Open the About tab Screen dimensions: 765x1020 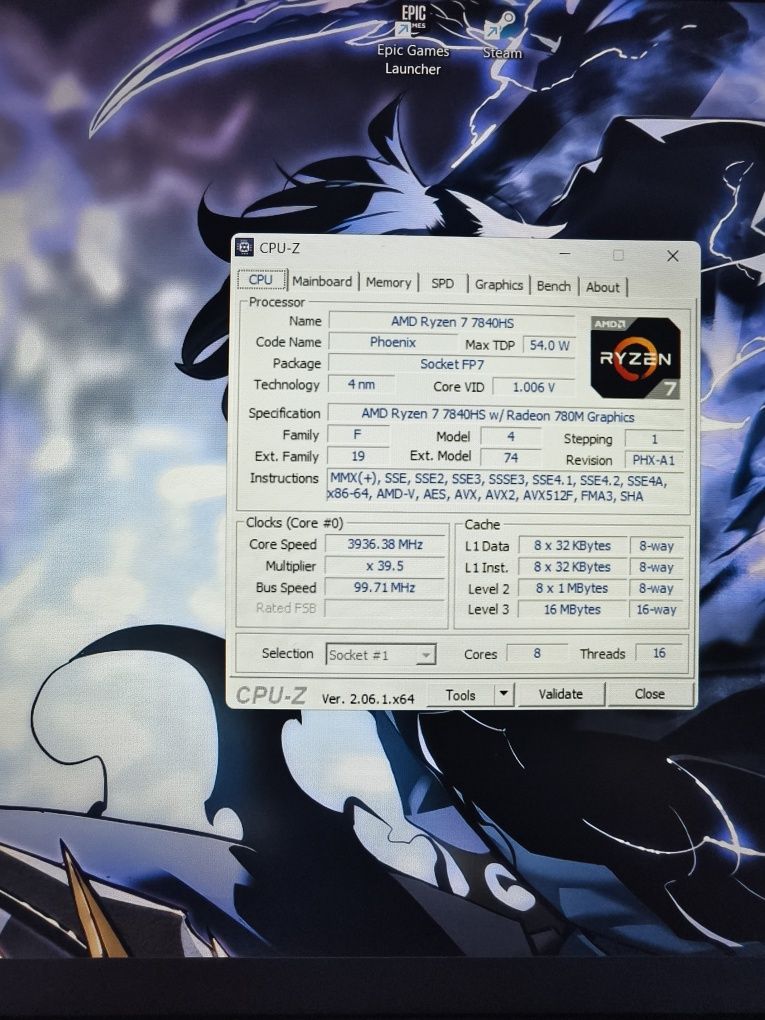pyautogui.click(x=603, y=288)
